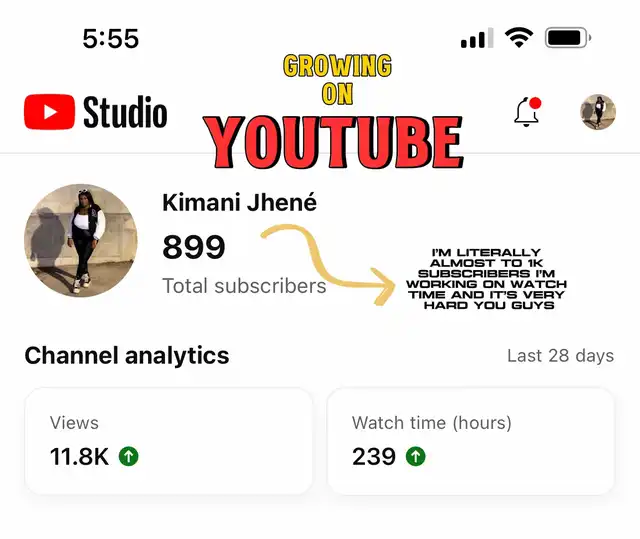Open the notifications bell icon
Screen dimensions: 640x539
pos(527,112)
